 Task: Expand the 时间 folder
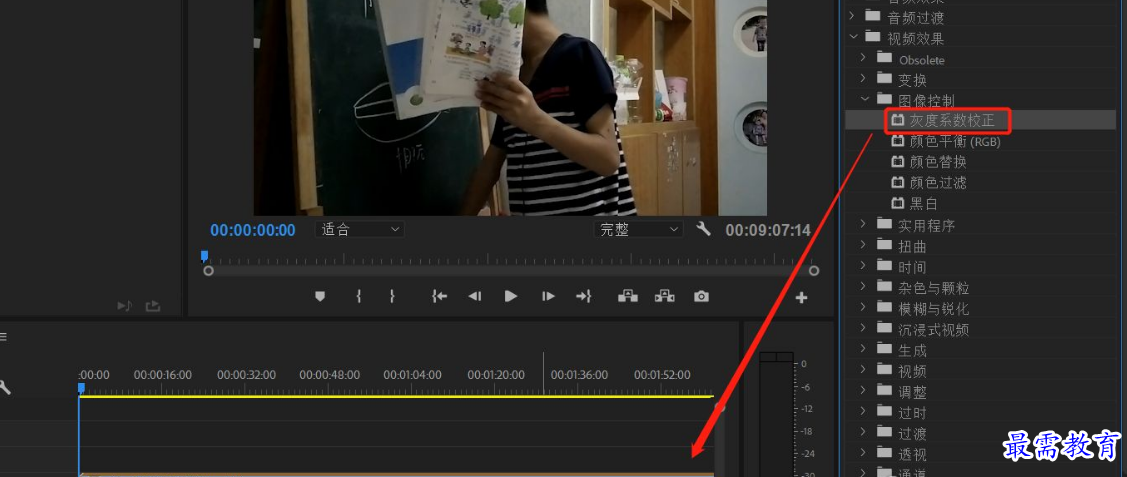(x=864, y=267)
